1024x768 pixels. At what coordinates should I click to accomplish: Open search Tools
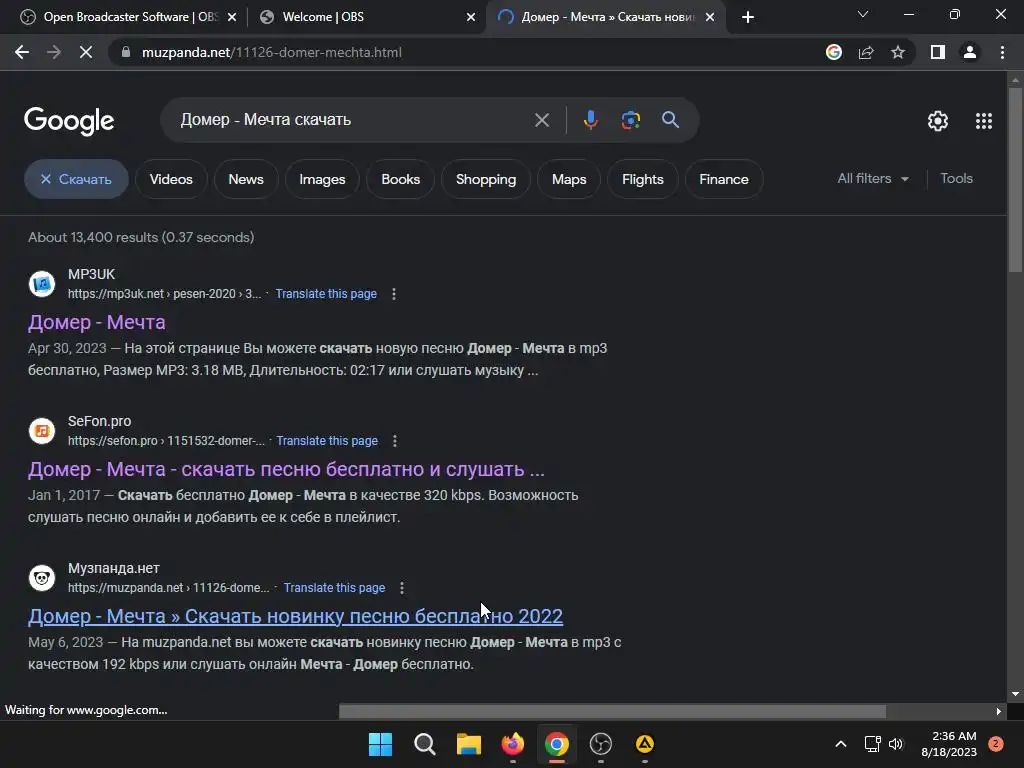(956, 178)
